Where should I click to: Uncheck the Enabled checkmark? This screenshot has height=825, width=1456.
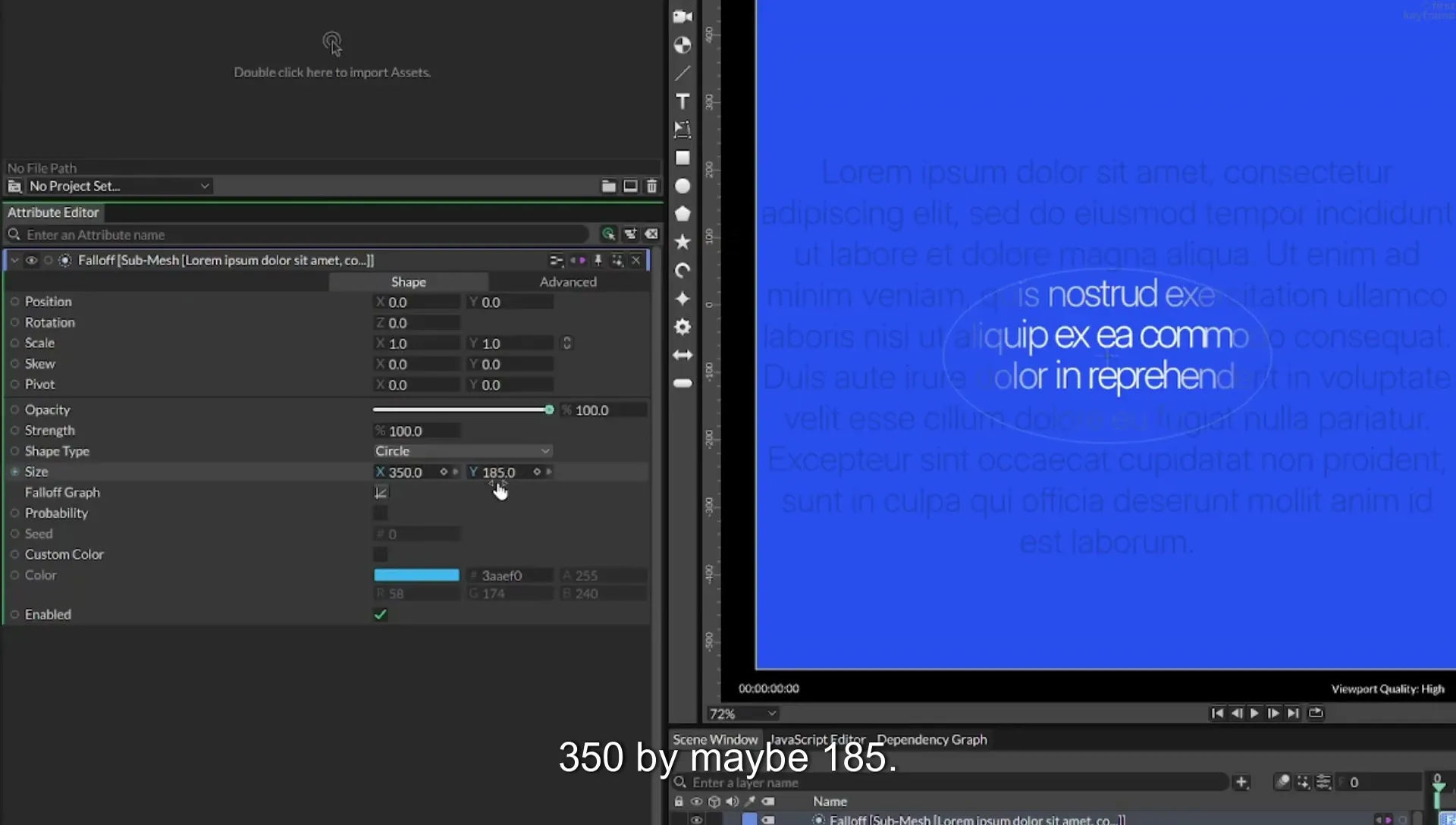pos(380,614)
